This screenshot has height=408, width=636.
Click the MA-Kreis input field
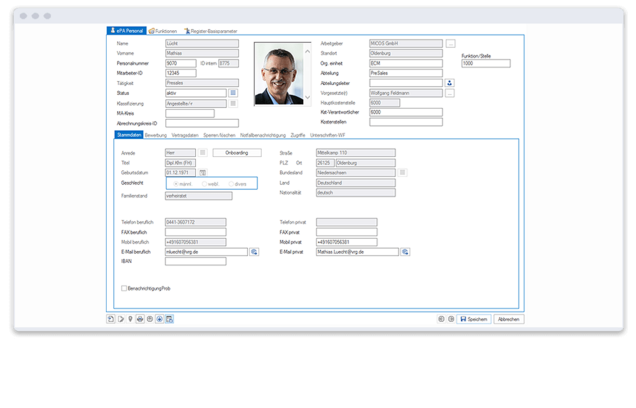pos(190,114)
